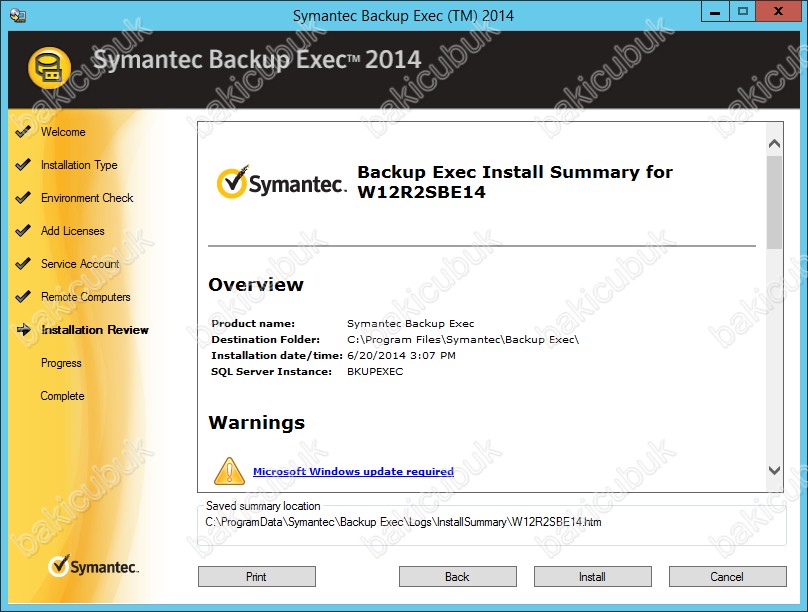Maximize the installer window
The image size is (808, 612).
pos(743,11)
